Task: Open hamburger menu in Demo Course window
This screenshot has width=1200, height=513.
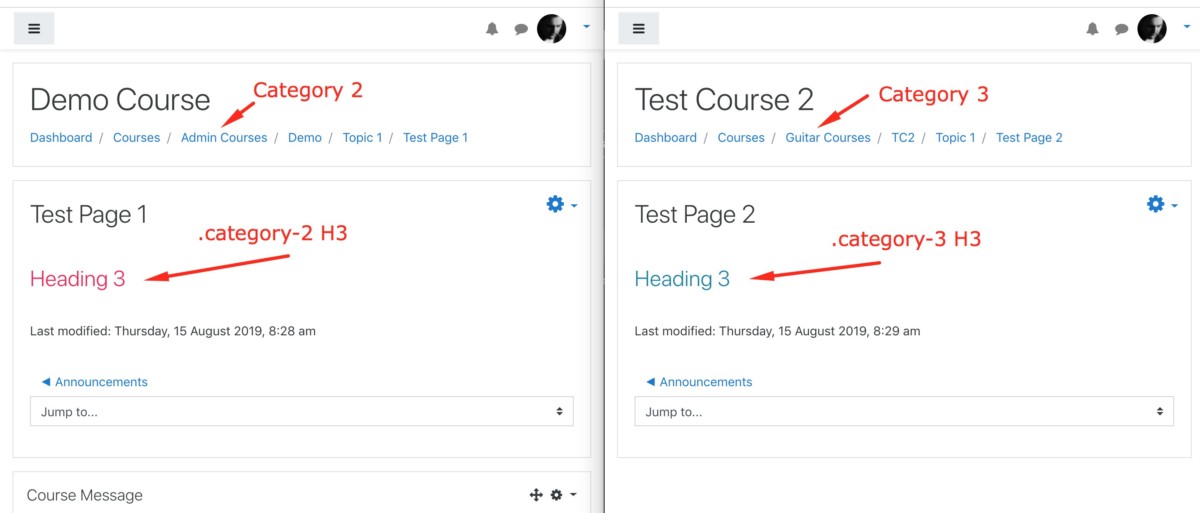Action: pyautogui.click(x=34, y=29)
